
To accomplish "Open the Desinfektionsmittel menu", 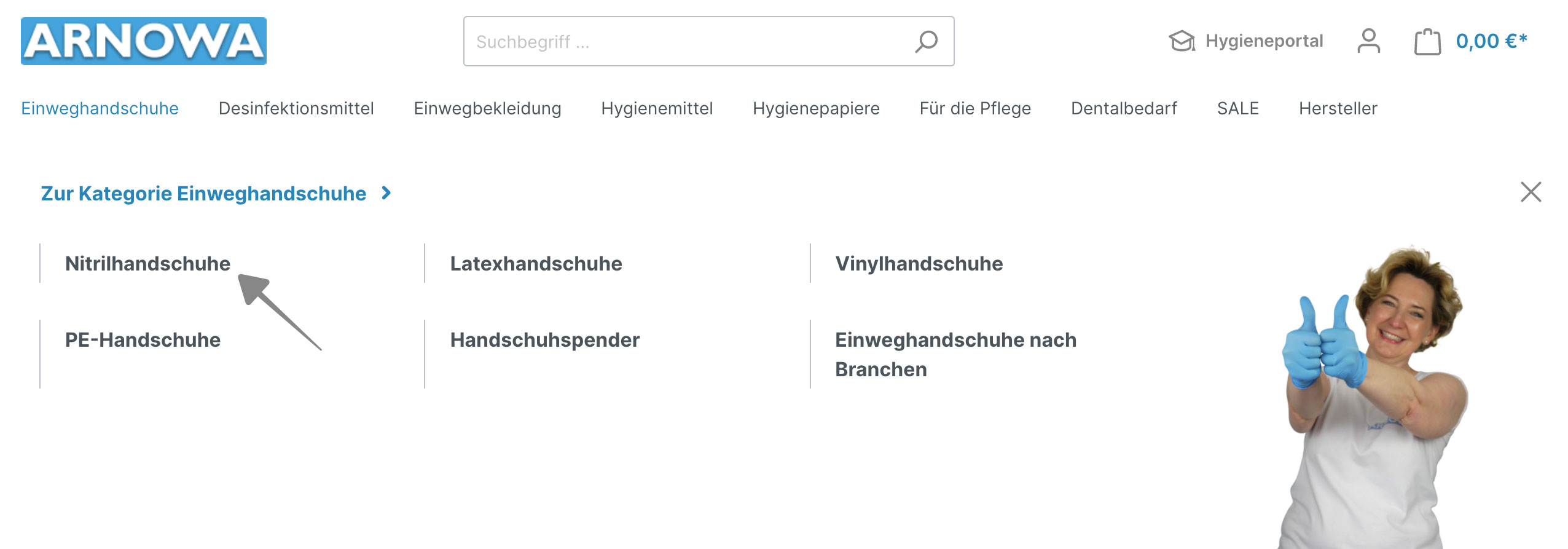I will pos(296,108).
